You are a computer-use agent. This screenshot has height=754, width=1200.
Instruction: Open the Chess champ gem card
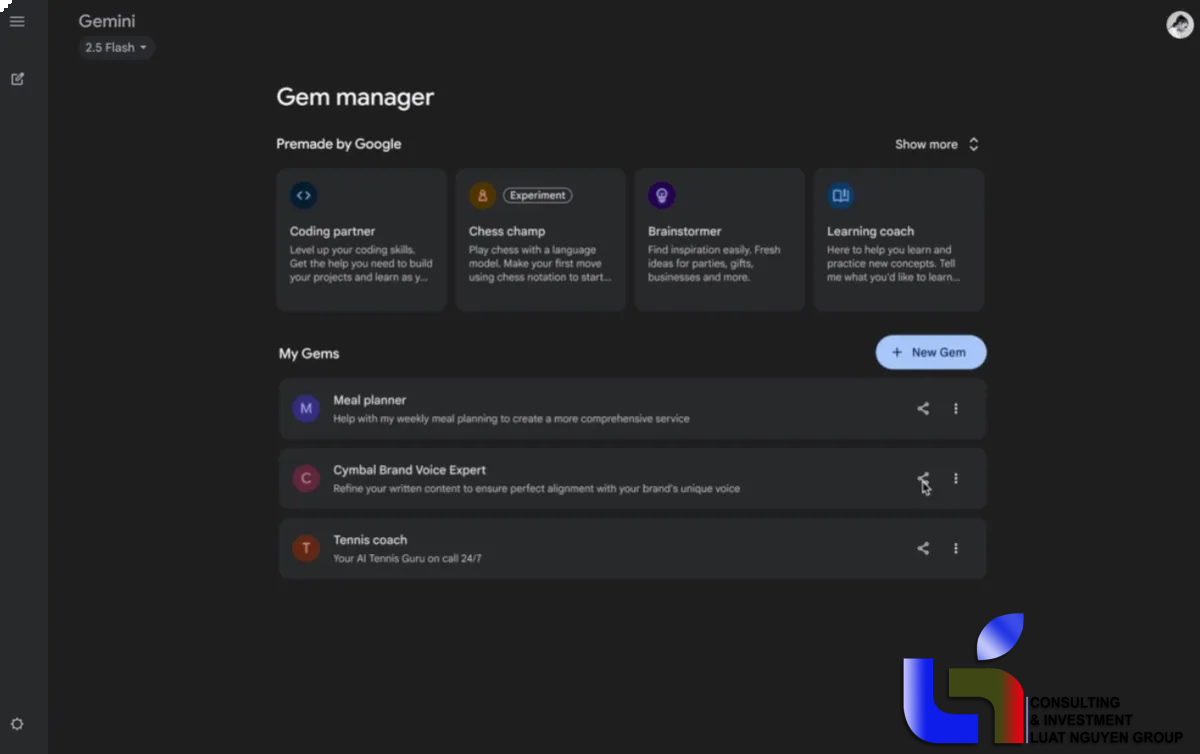pyautogui.click(x=540, y=240)
